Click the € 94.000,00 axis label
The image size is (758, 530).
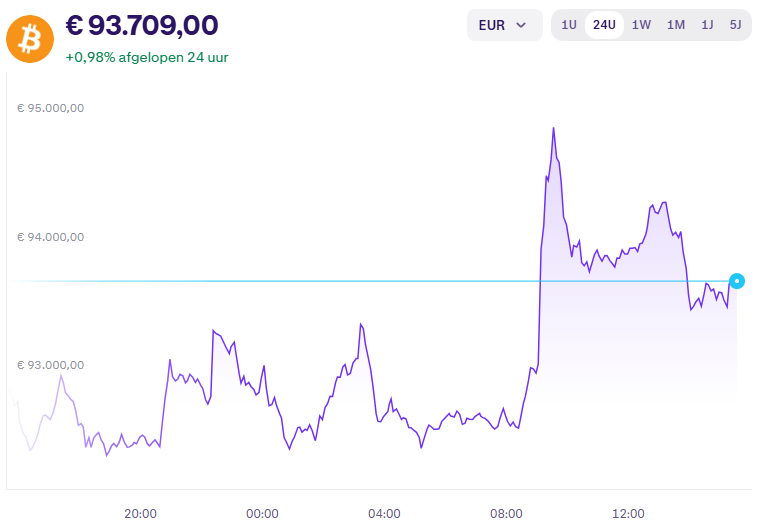pos(50,237)
